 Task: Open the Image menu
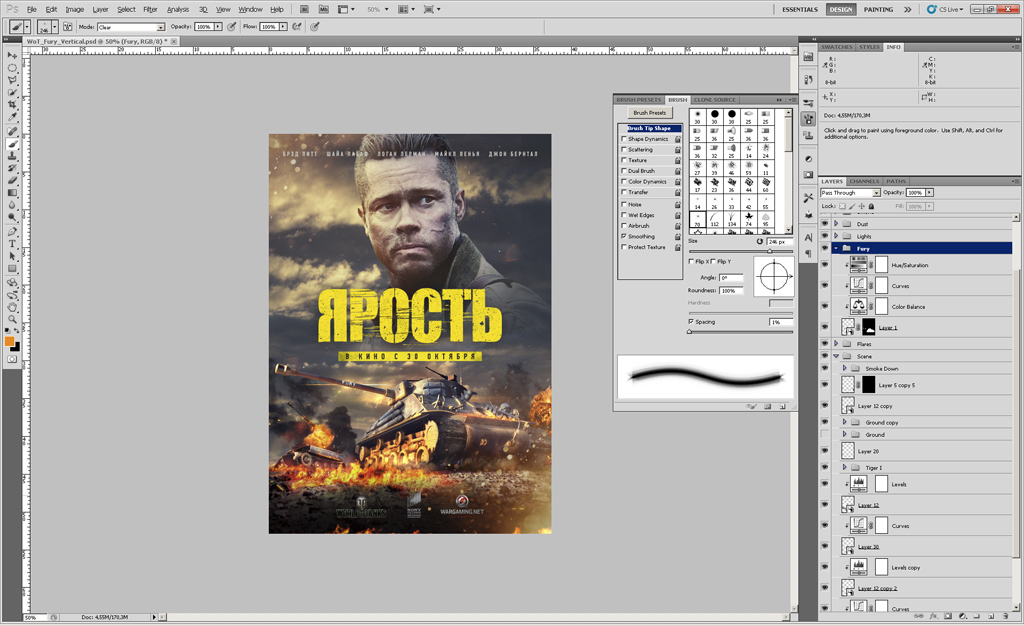74,9
